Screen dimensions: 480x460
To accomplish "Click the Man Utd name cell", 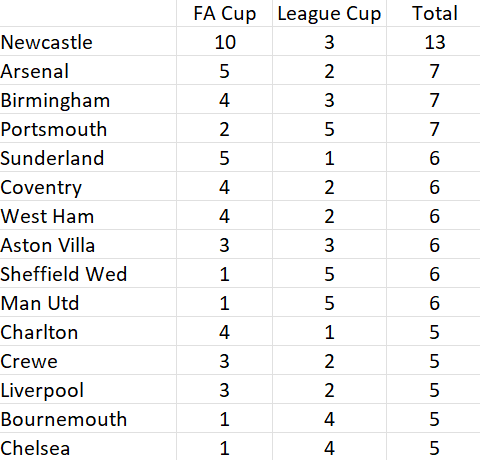I will 88,302.
